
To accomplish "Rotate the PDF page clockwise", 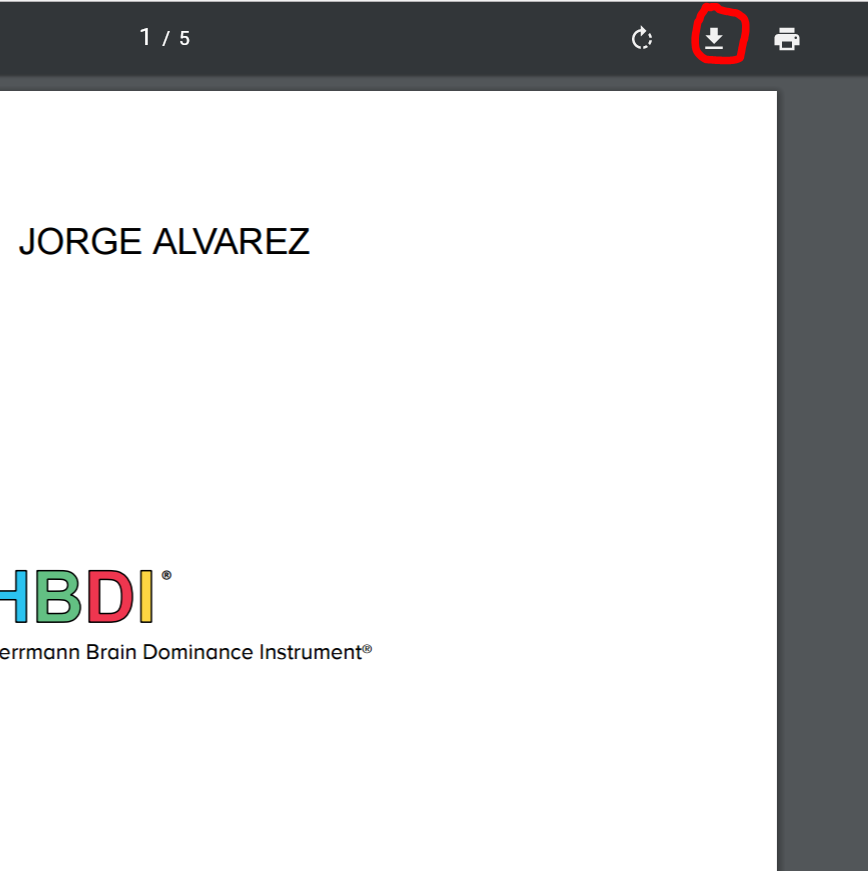I will [642, 39].
